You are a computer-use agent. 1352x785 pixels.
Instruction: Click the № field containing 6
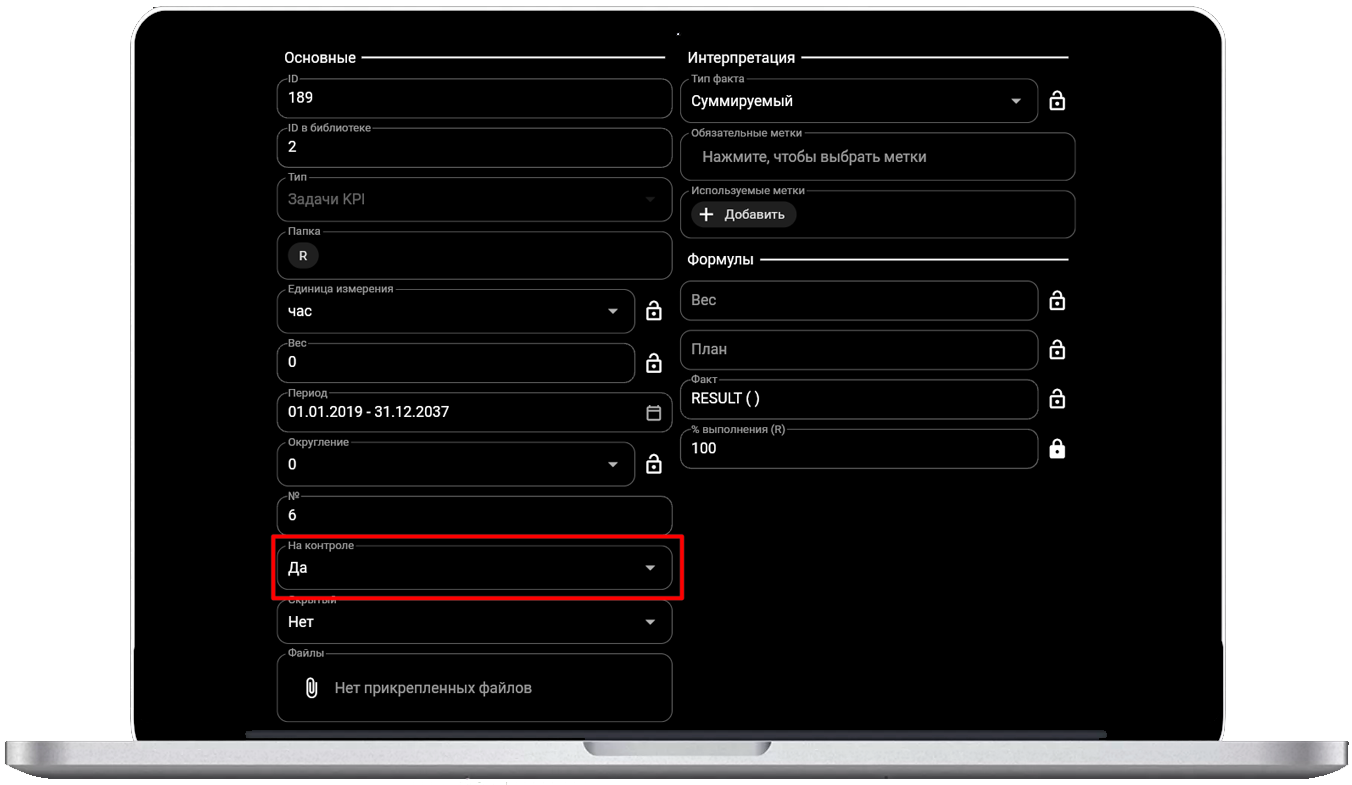(x=474, y=516)
